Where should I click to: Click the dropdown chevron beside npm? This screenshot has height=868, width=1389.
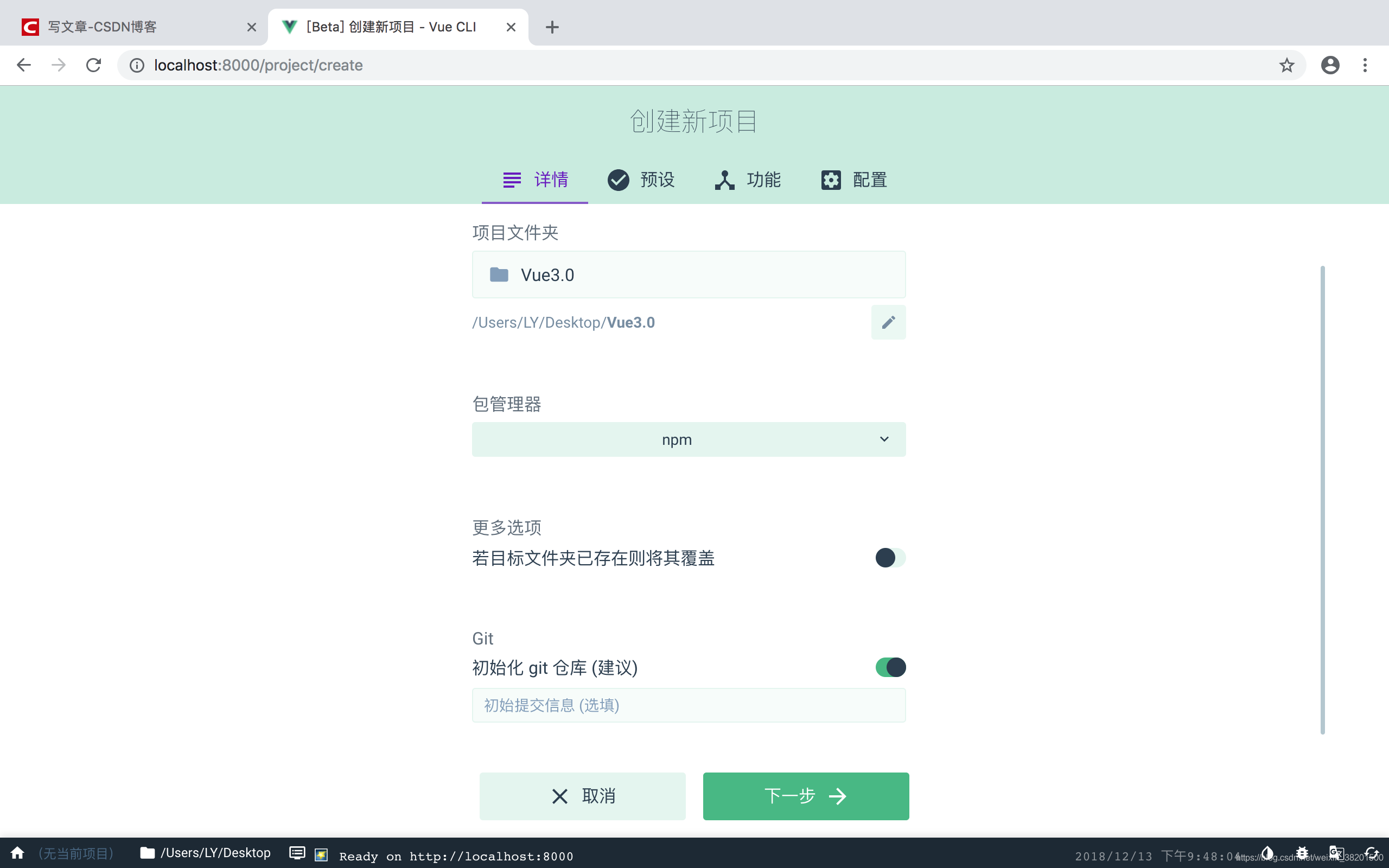(x=884, y=439)
